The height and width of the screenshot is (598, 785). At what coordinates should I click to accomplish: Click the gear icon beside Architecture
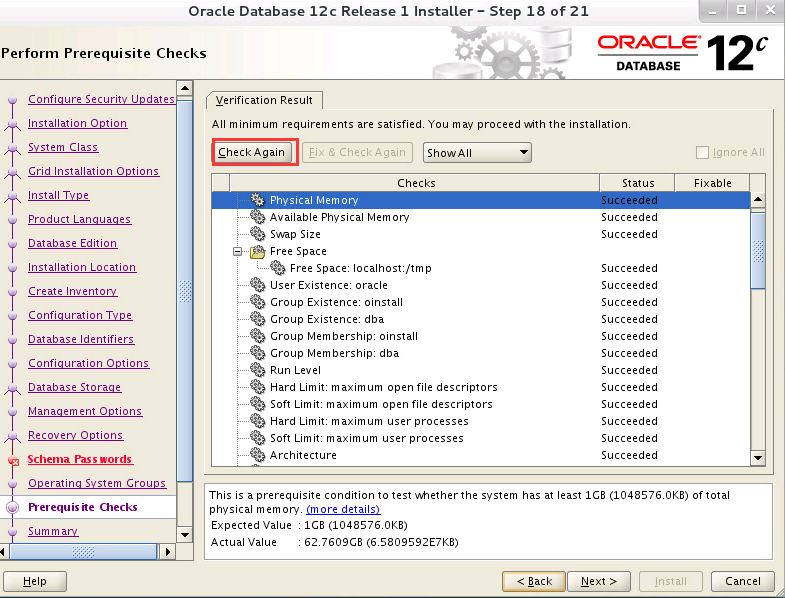(x=257, y=455)
